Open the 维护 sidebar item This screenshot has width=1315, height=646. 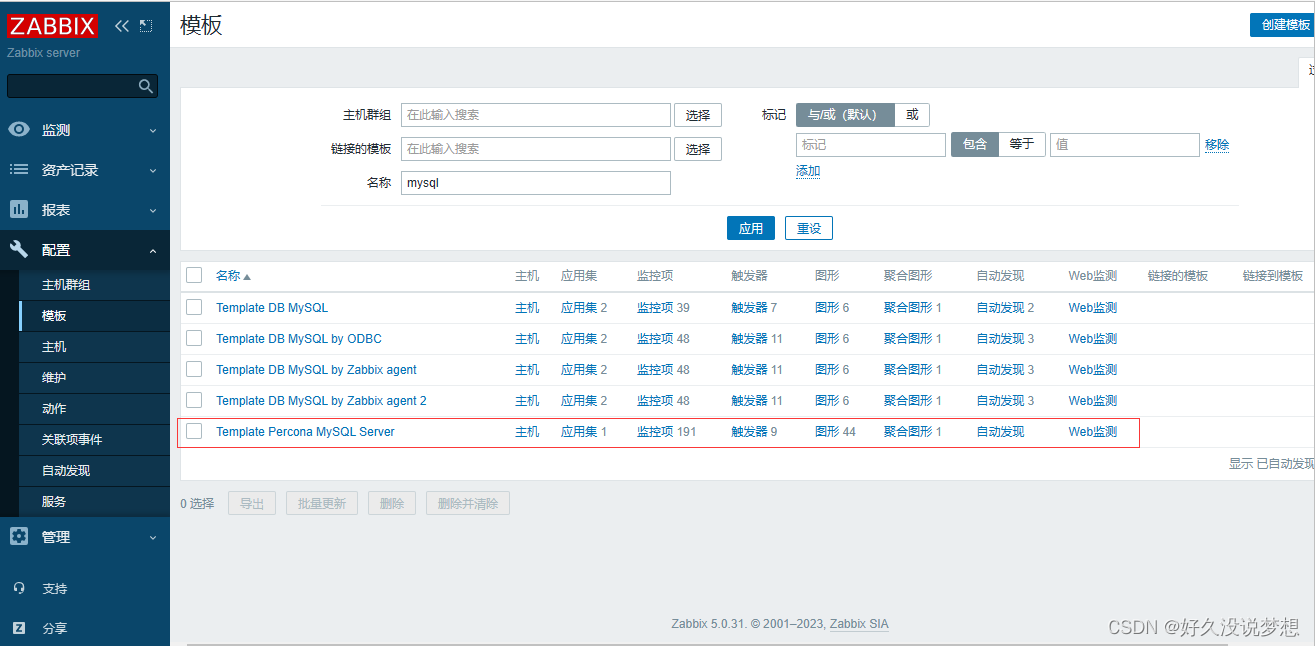54,378
